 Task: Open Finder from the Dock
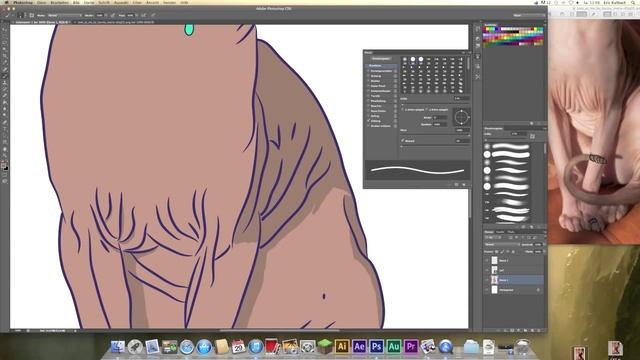pos(118,347)
